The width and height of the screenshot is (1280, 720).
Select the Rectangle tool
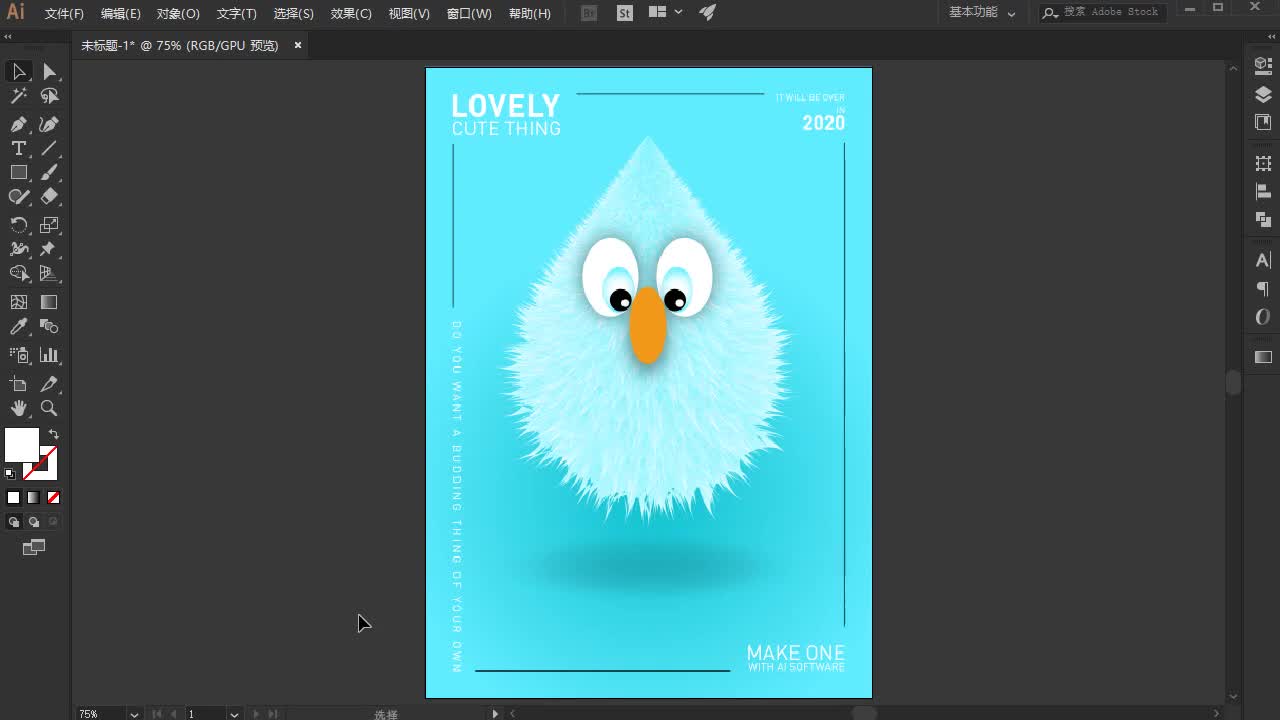pyautogui.click(x=19, y=172)
